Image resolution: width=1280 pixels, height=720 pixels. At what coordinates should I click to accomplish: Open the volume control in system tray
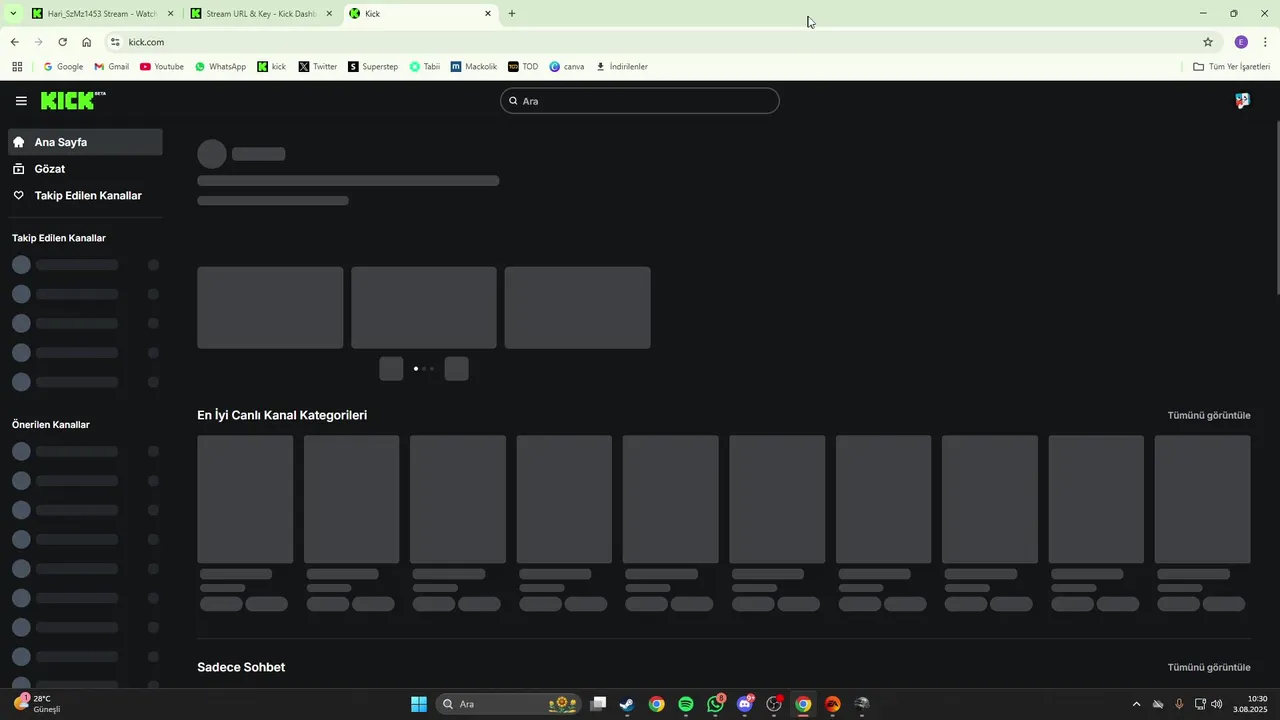coord(1217,704)
